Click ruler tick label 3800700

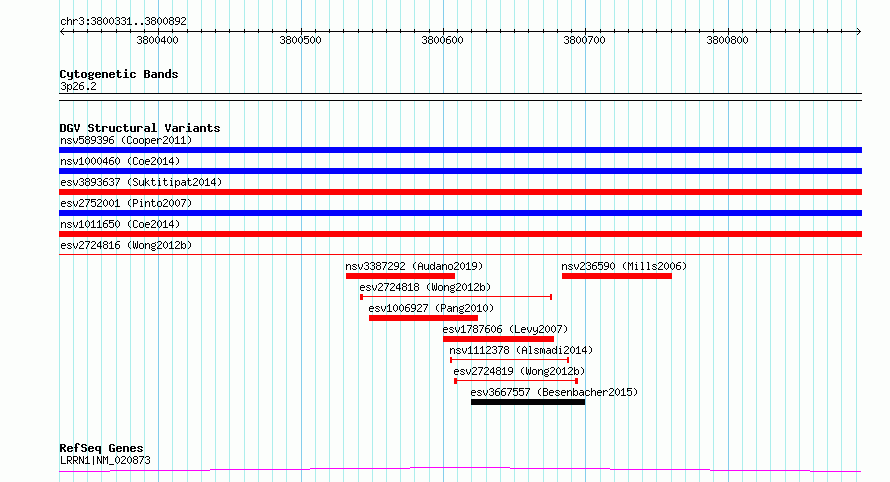click(x=584, y=40)
